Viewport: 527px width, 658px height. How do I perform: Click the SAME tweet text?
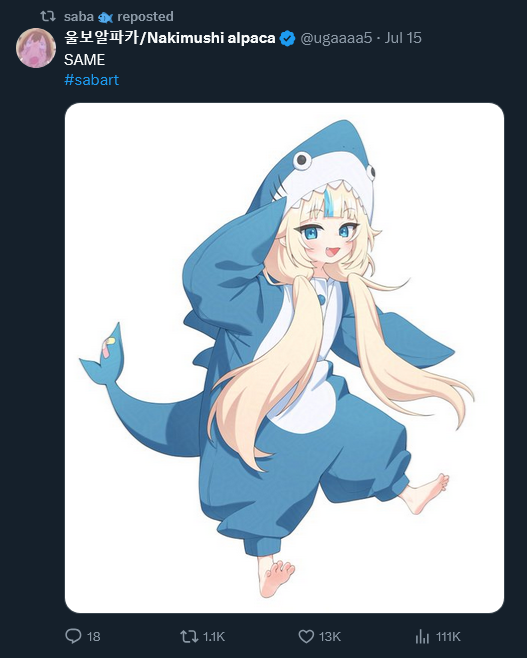pyautogui.click(x=84, y=60)
